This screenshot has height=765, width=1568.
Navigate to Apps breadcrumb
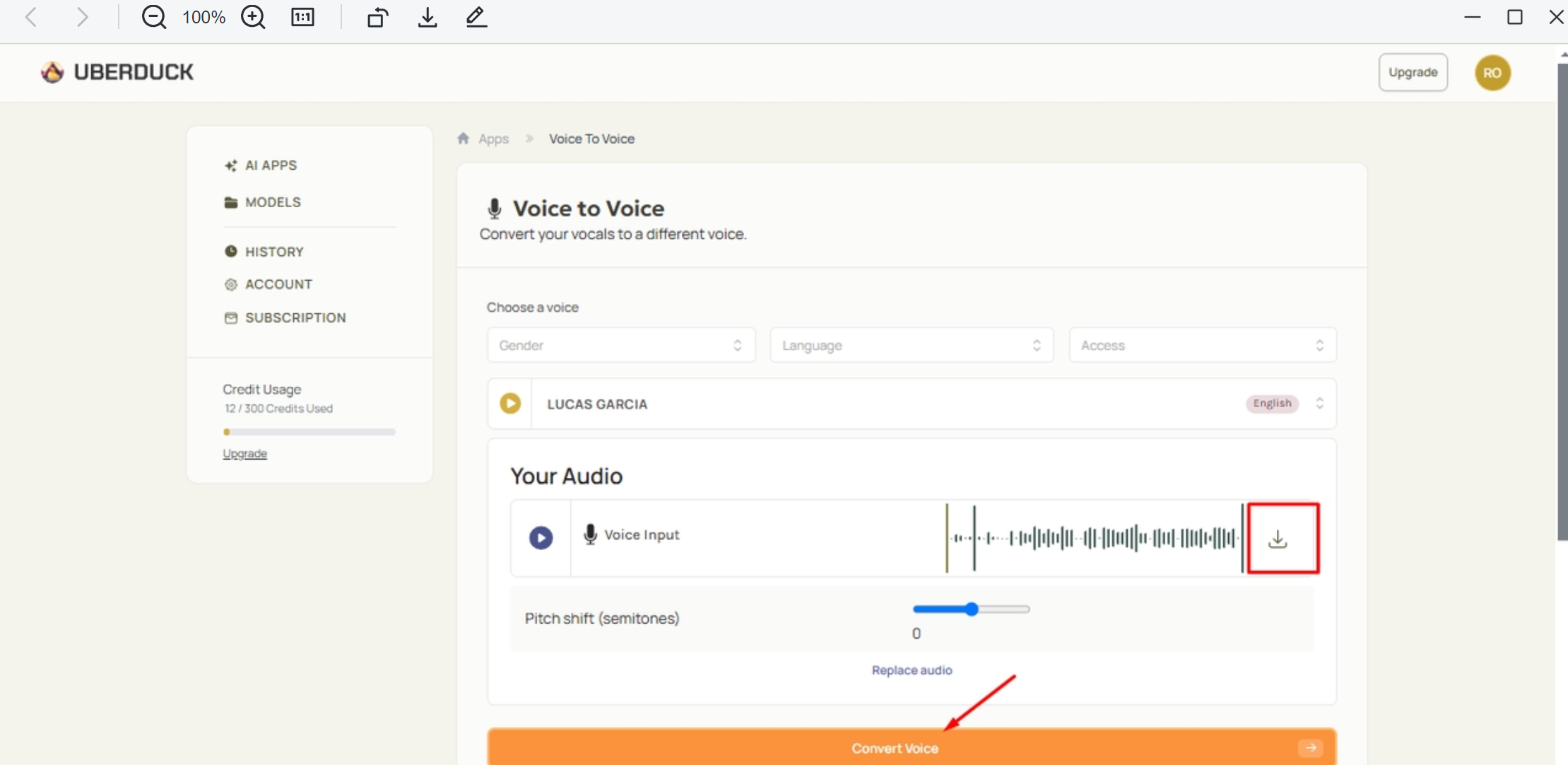tap(493, 139)
